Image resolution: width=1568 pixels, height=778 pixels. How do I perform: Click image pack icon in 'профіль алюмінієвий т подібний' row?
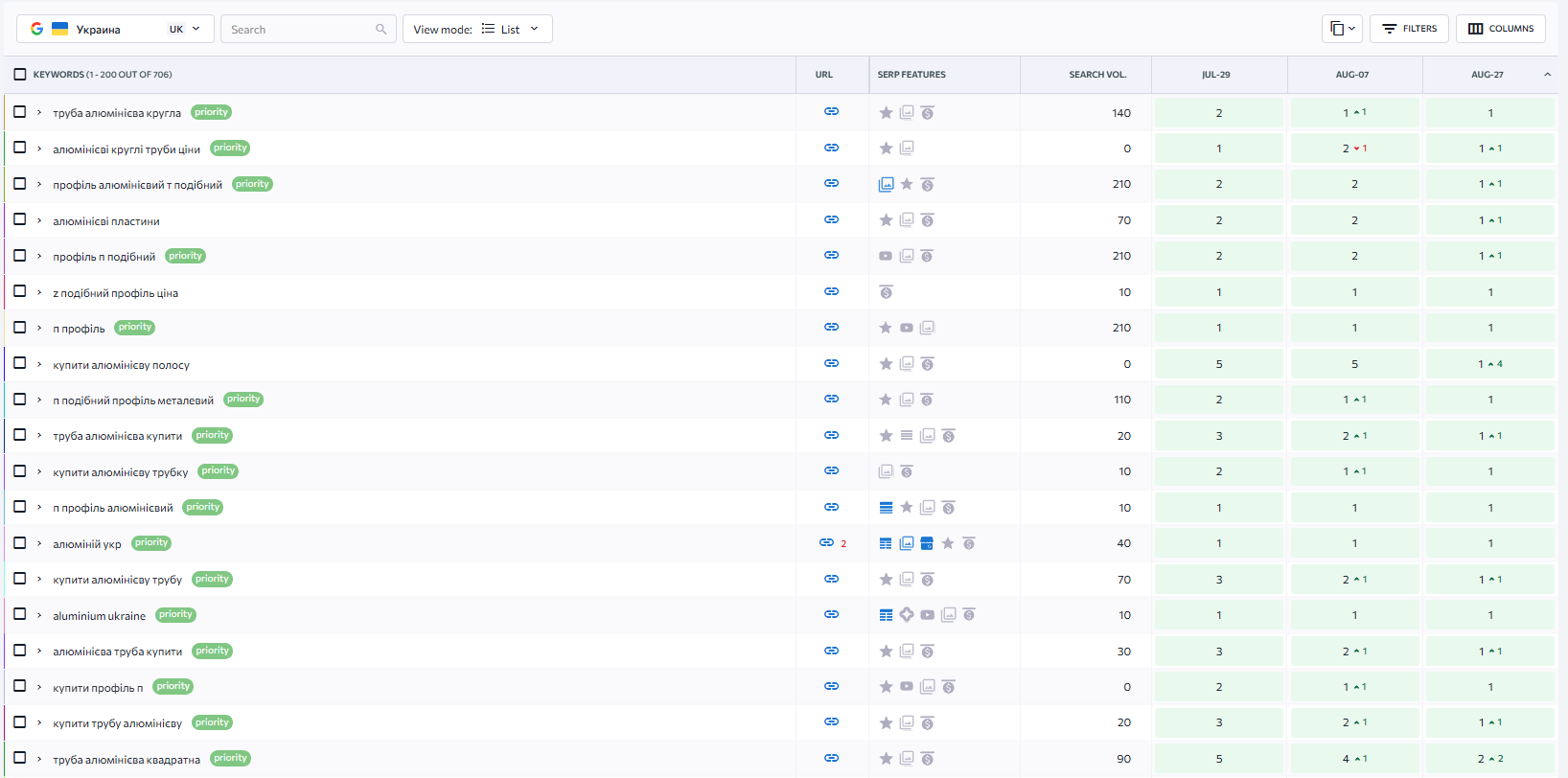tap(886, 184)
